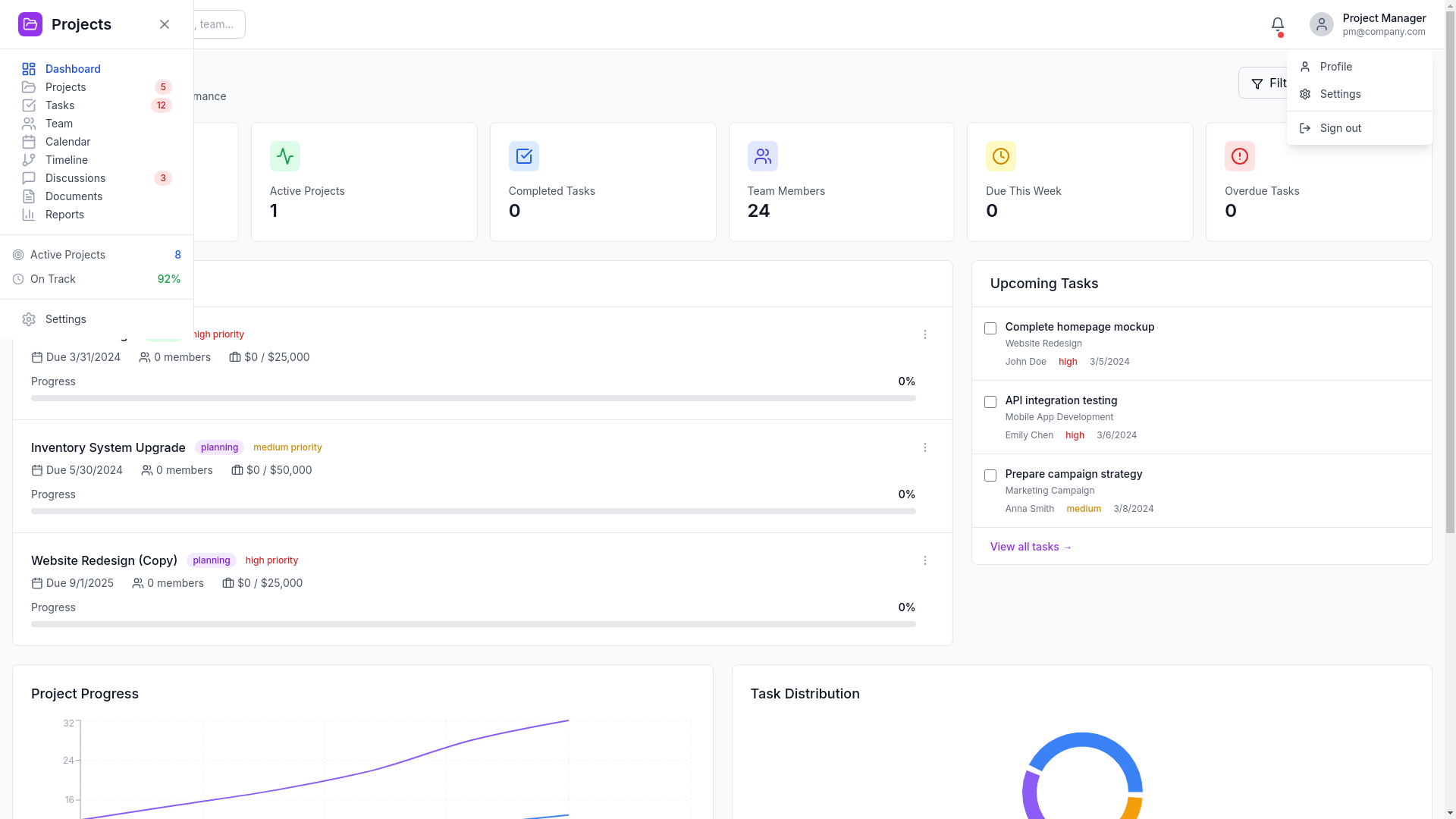The height and width of the screenshot is (819, 1456).
Task: Close the sidebar with the X icon
Action: 165,24
